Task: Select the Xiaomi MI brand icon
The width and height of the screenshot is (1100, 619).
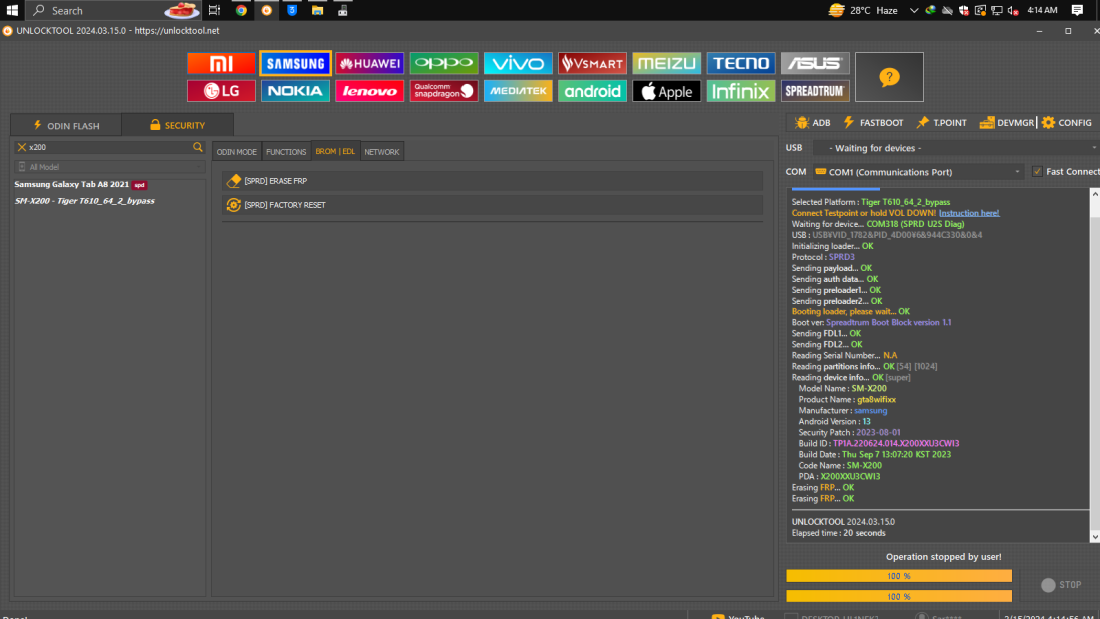Action: (221, 63)
